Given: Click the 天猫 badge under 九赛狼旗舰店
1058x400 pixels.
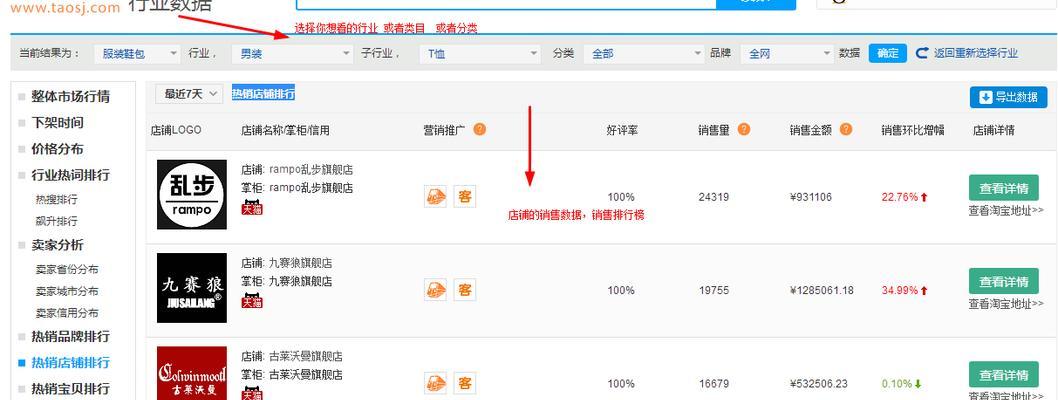Looking at the screenshot, I should point(252,301).
